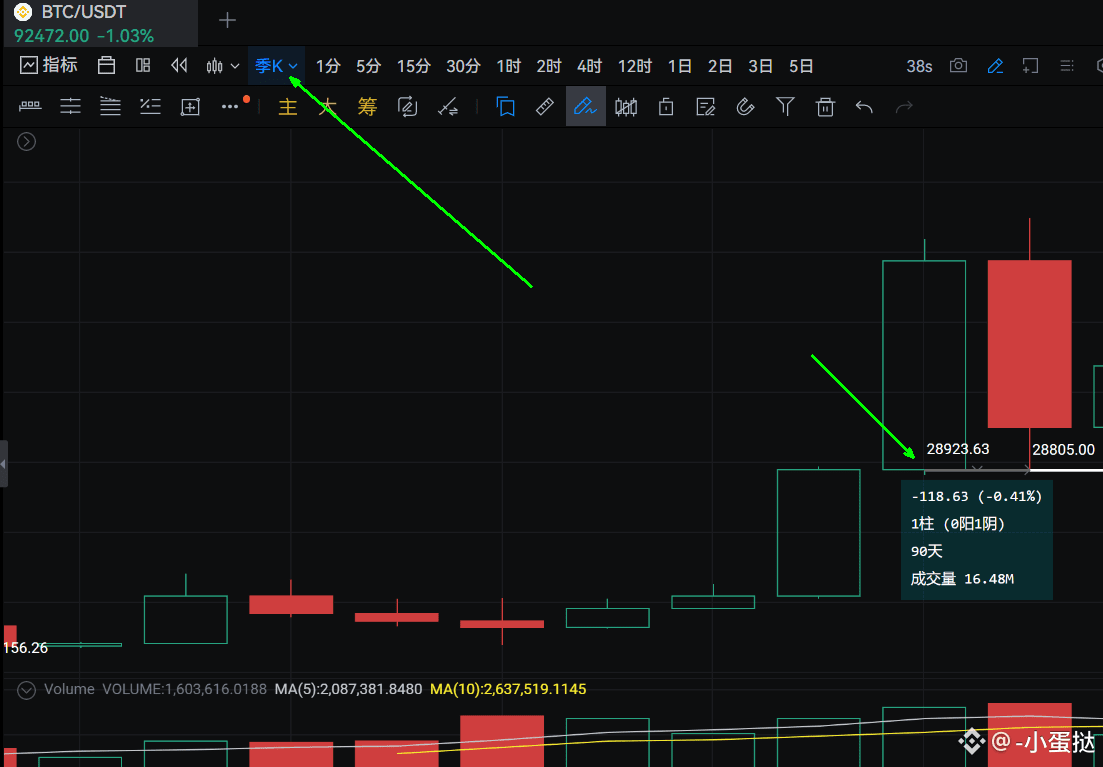Toggle the 筹 chip distribution button
This screenshot has width=1103, height=767.
(367, 107)
